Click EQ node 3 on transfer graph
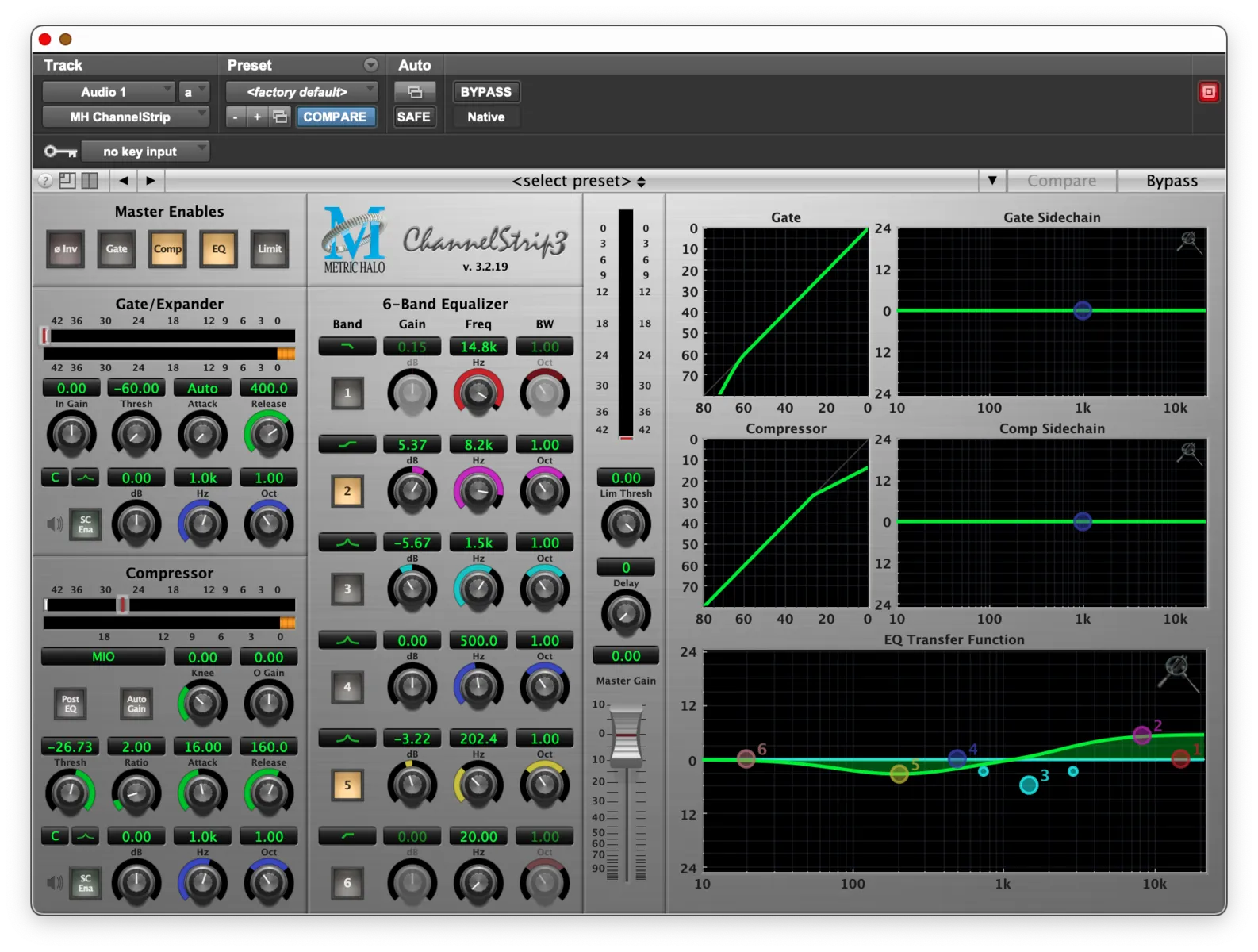The height and width of the screenshot is (952, 1258). click(1029, 785)
